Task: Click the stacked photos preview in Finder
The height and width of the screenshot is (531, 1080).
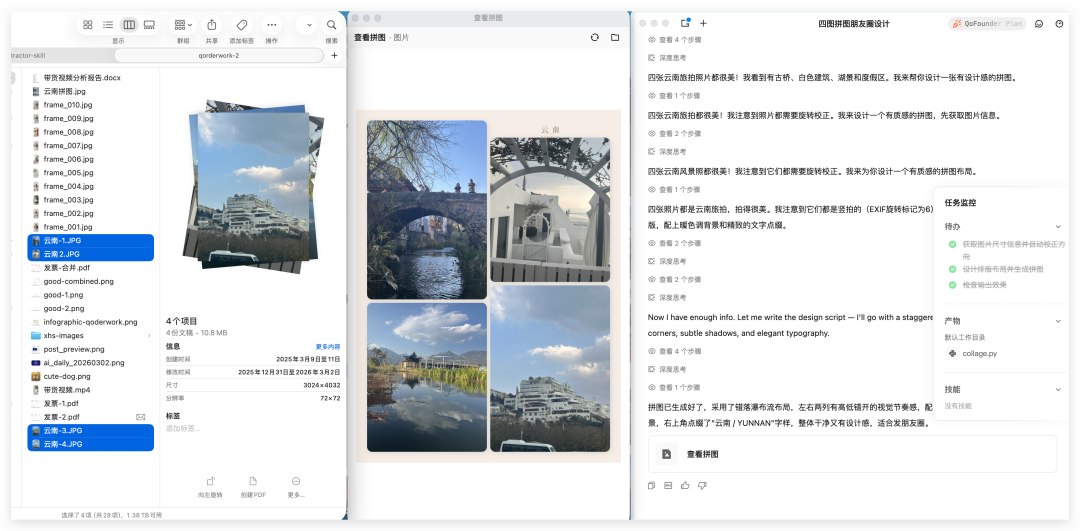Action: [253, 186]
